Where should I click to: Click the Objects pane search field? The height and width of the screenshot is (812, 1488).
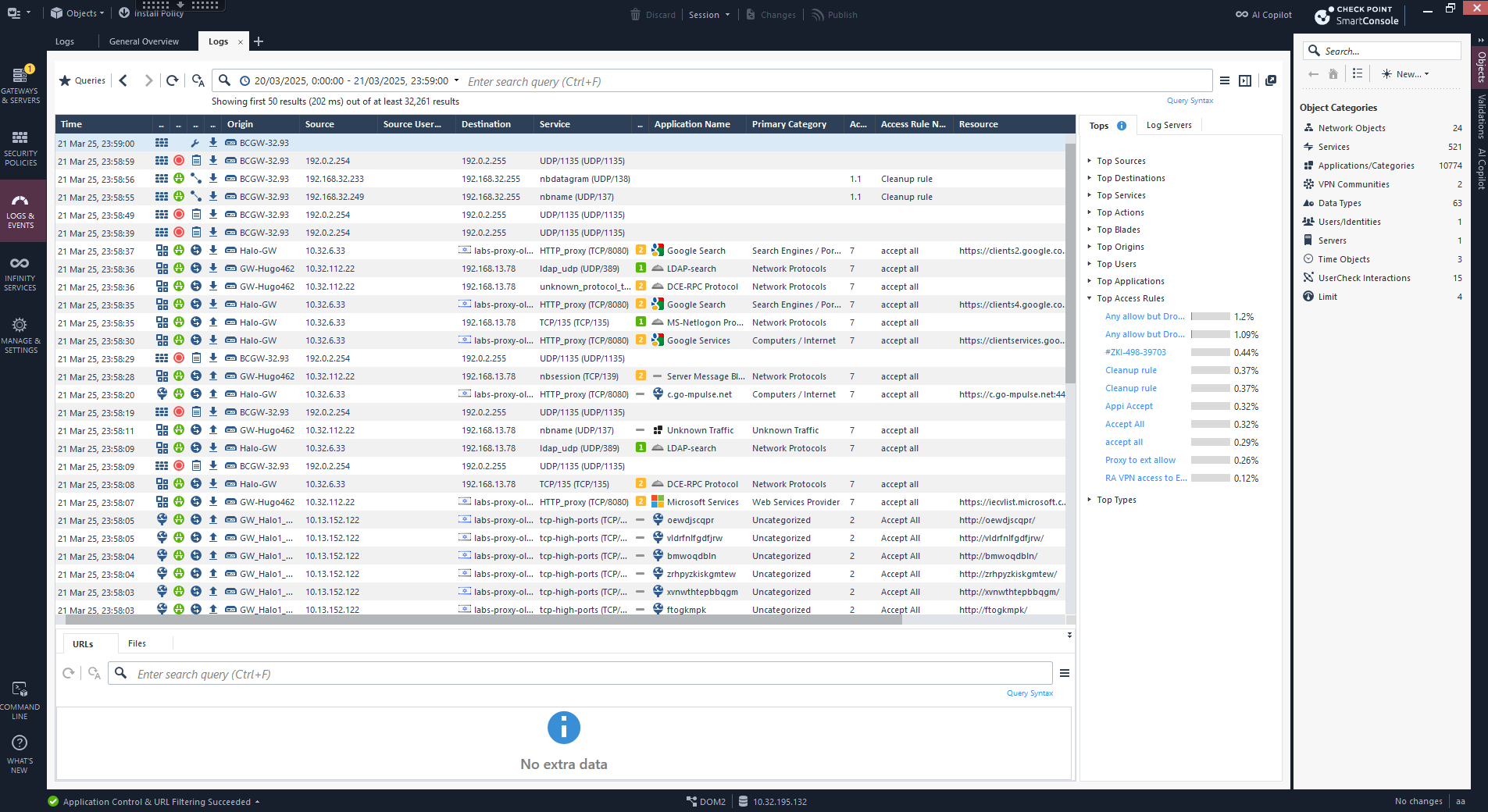1390,51
